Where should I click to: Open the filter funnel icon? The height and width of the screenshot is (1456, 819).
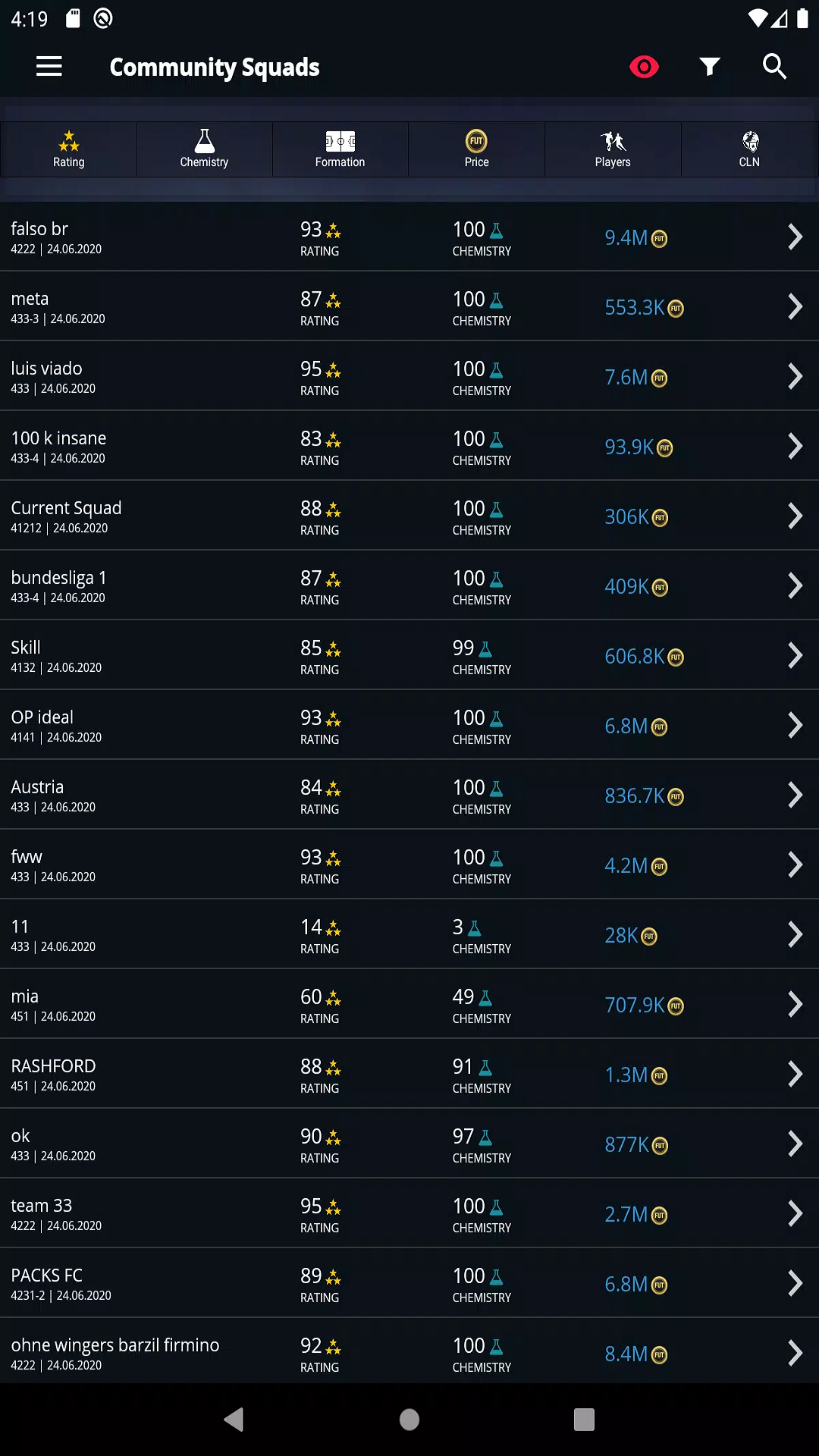coord(710,67)
